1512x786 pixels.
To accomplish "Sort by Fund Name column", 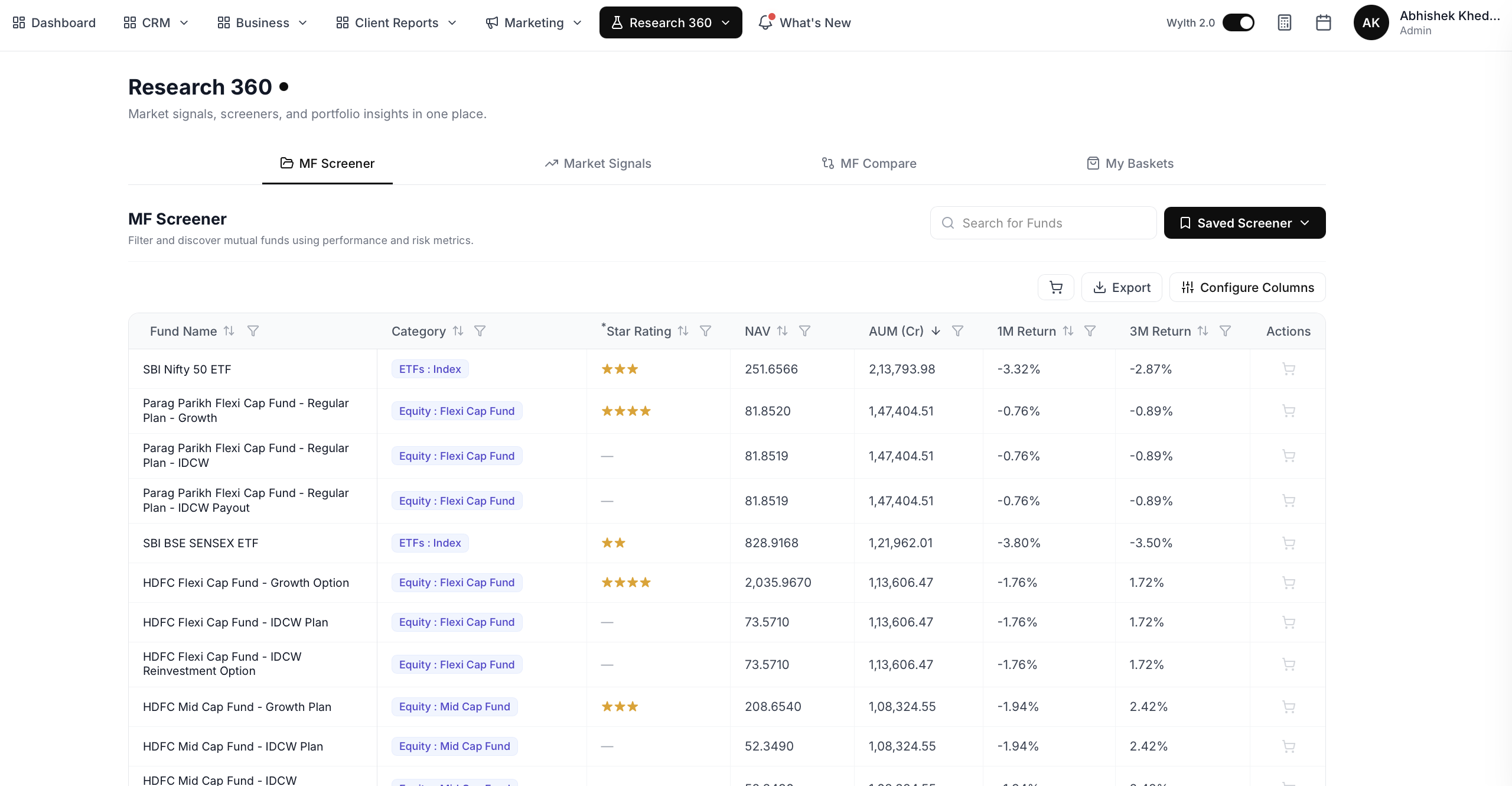I will pyautogui.click(x=229, y=331).
